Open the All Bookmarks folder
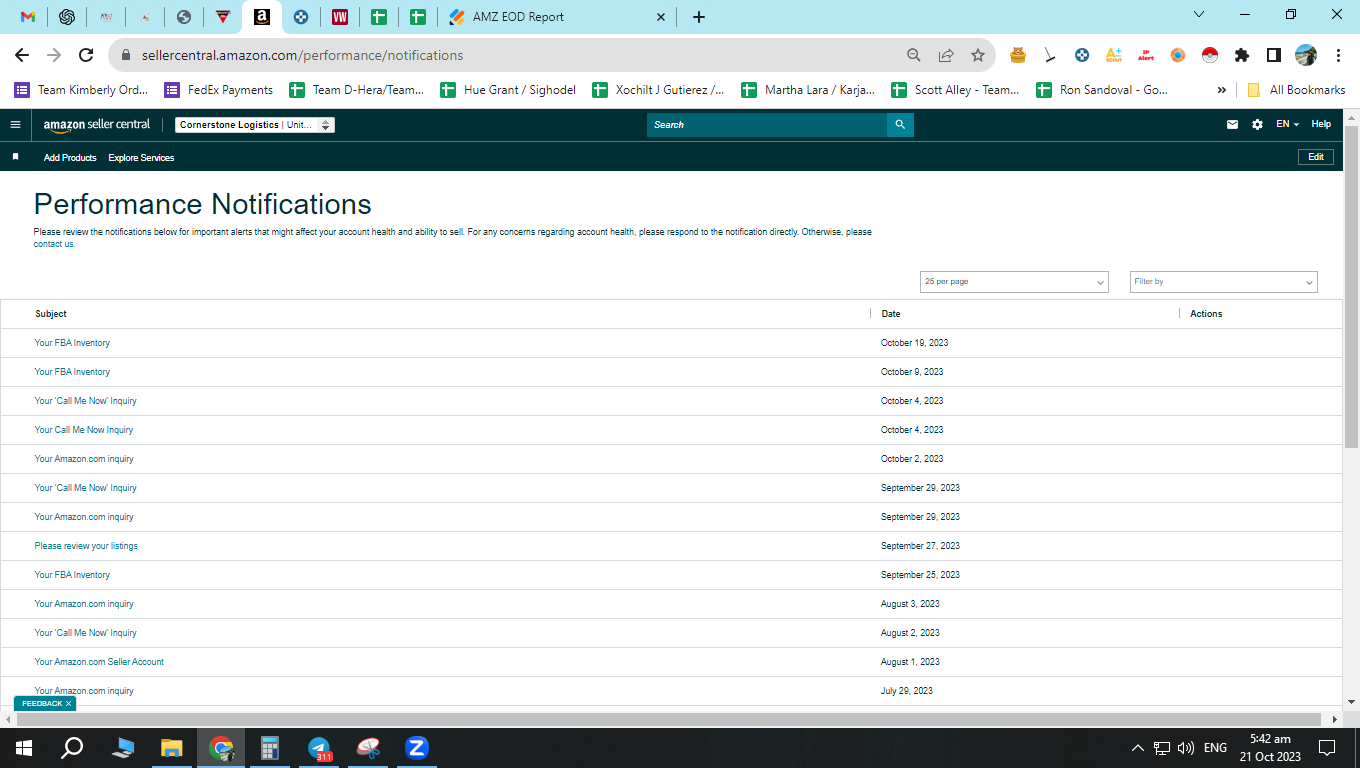 [1296, 90]
